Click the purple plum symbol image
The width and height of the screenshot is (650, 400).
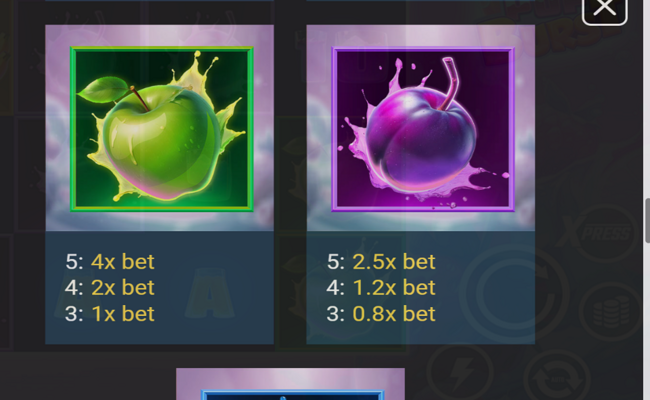point(423,129)
